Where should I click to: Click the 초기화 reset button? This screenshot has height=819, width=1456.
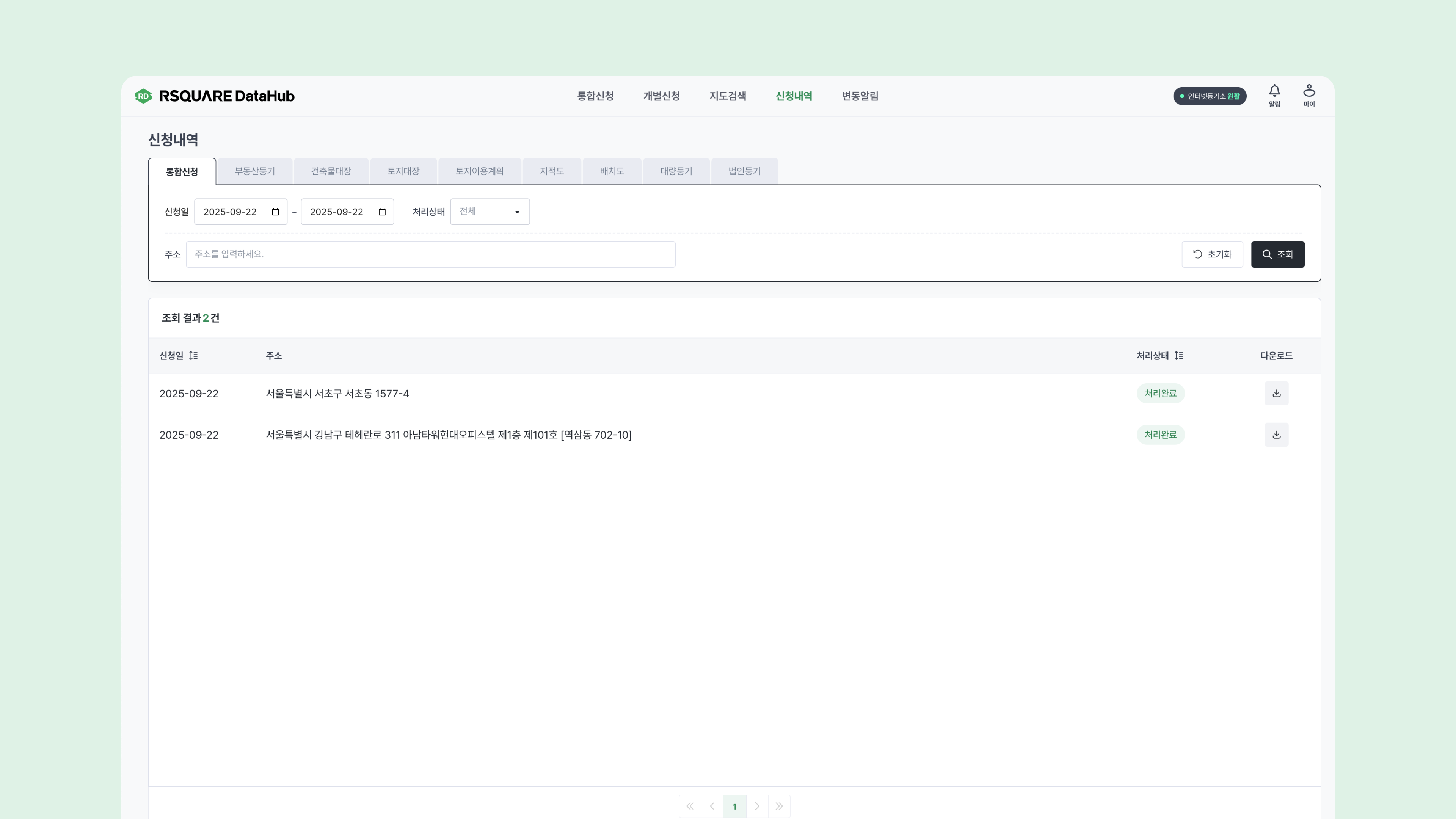tap(1212, 254)
